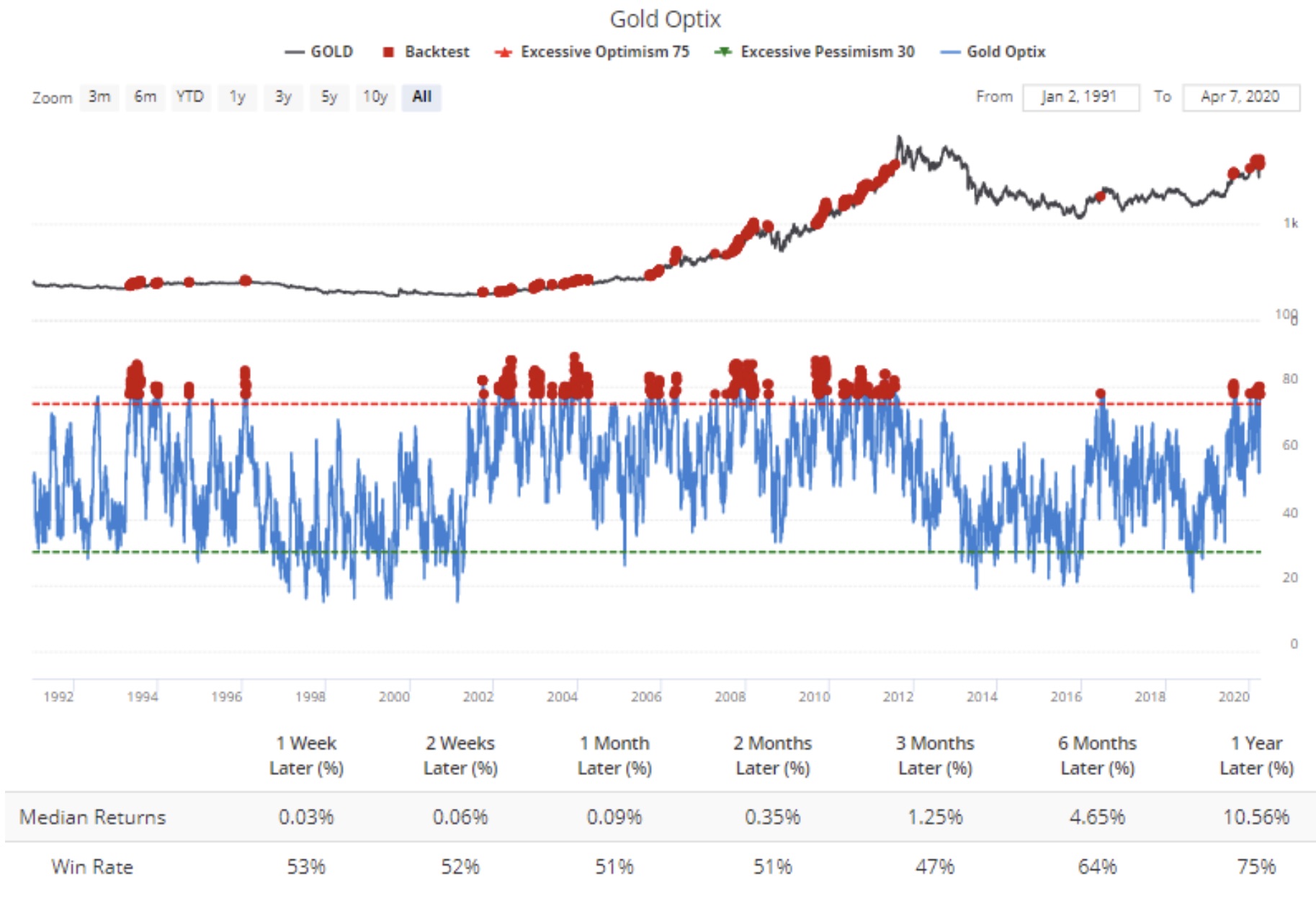Click the 1 Year Later column header
This screenshot has width=1316, height=904.
[x=1255, y=755]
